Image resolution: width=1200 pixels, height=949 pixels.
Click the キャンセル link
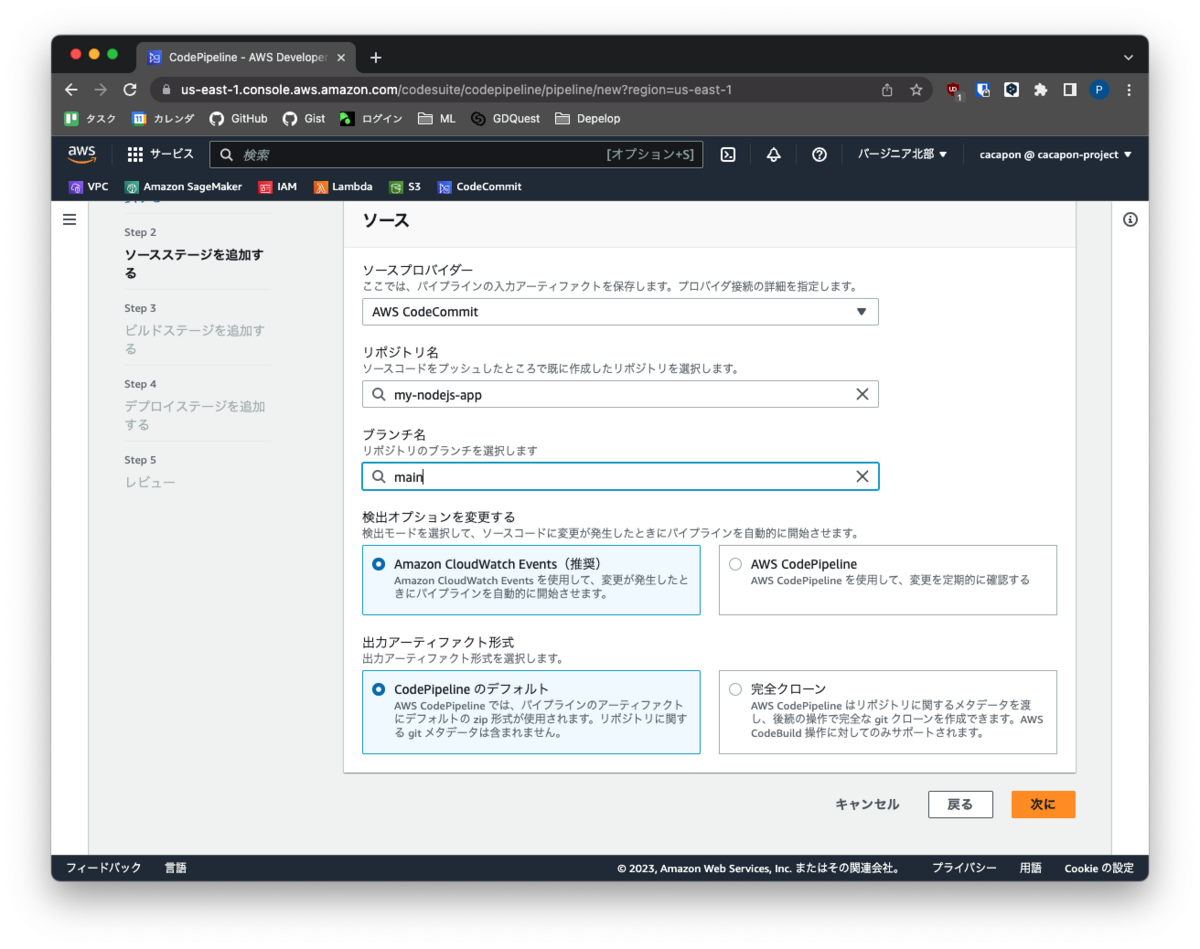click(x=866, y=804)
